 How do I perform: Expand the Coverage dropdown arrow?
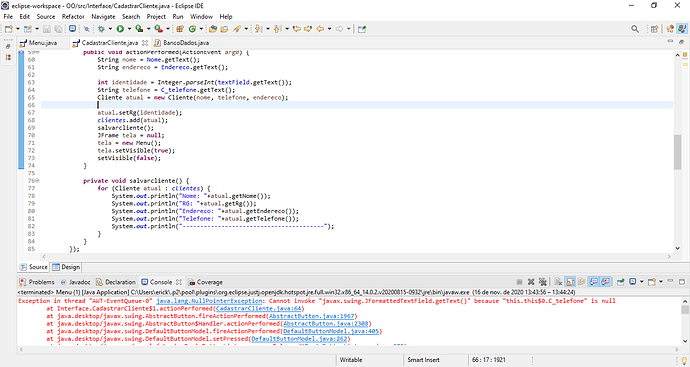coord(148,29)
